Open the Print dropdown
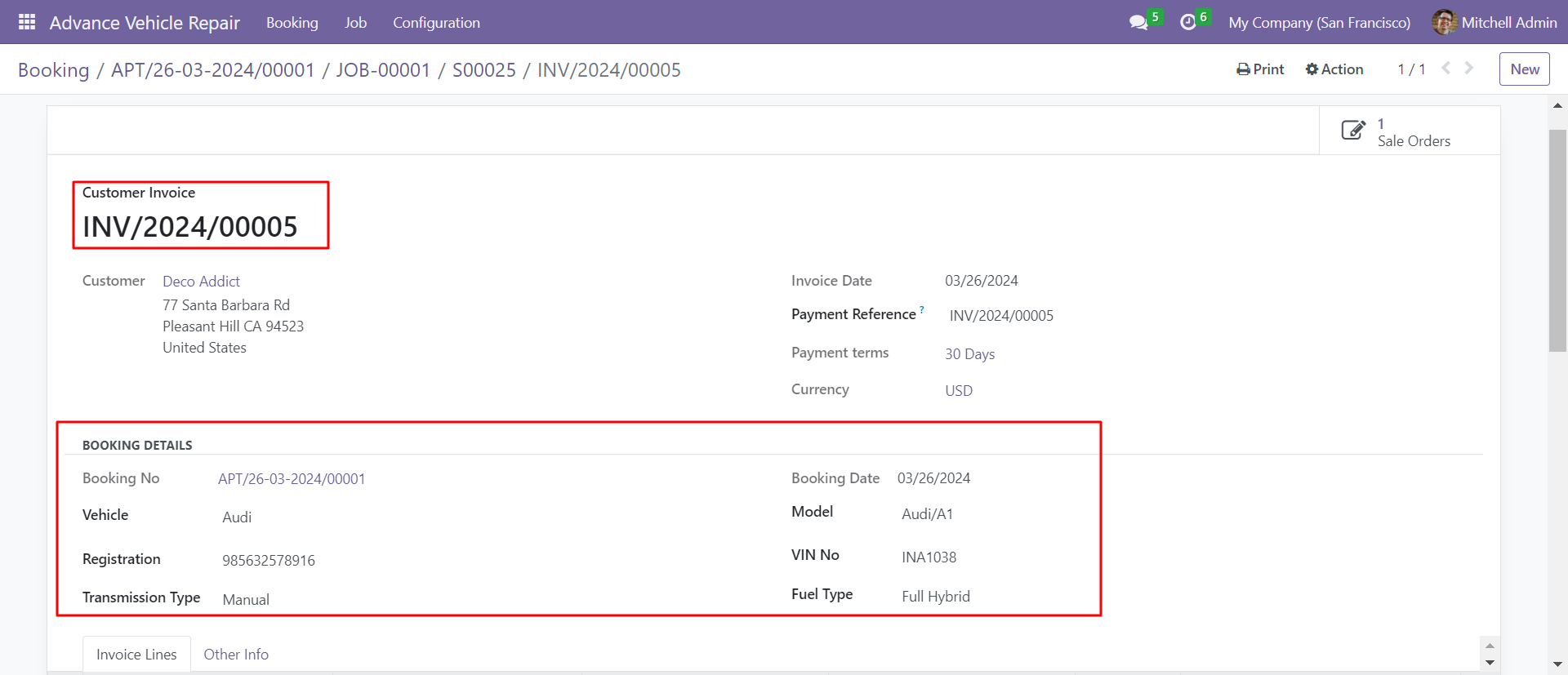Screen dimensions: 1568x675 (1260, 69)
